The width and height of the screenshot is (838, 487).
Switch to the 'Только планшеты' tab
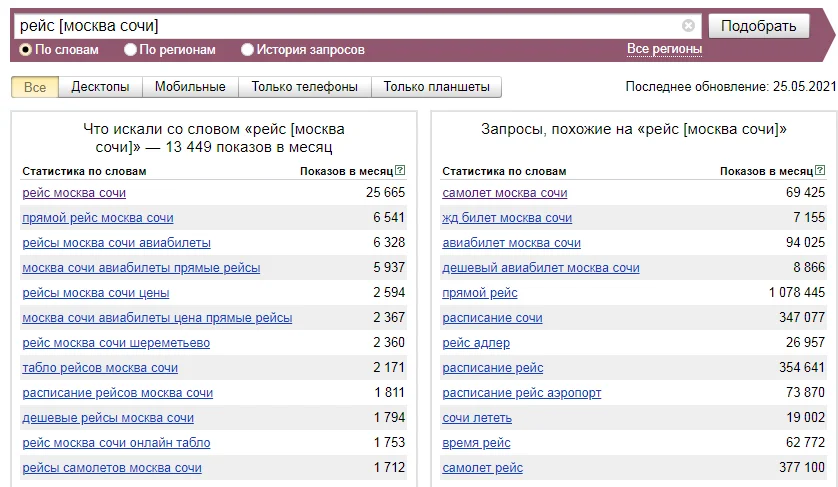point(437,87)
